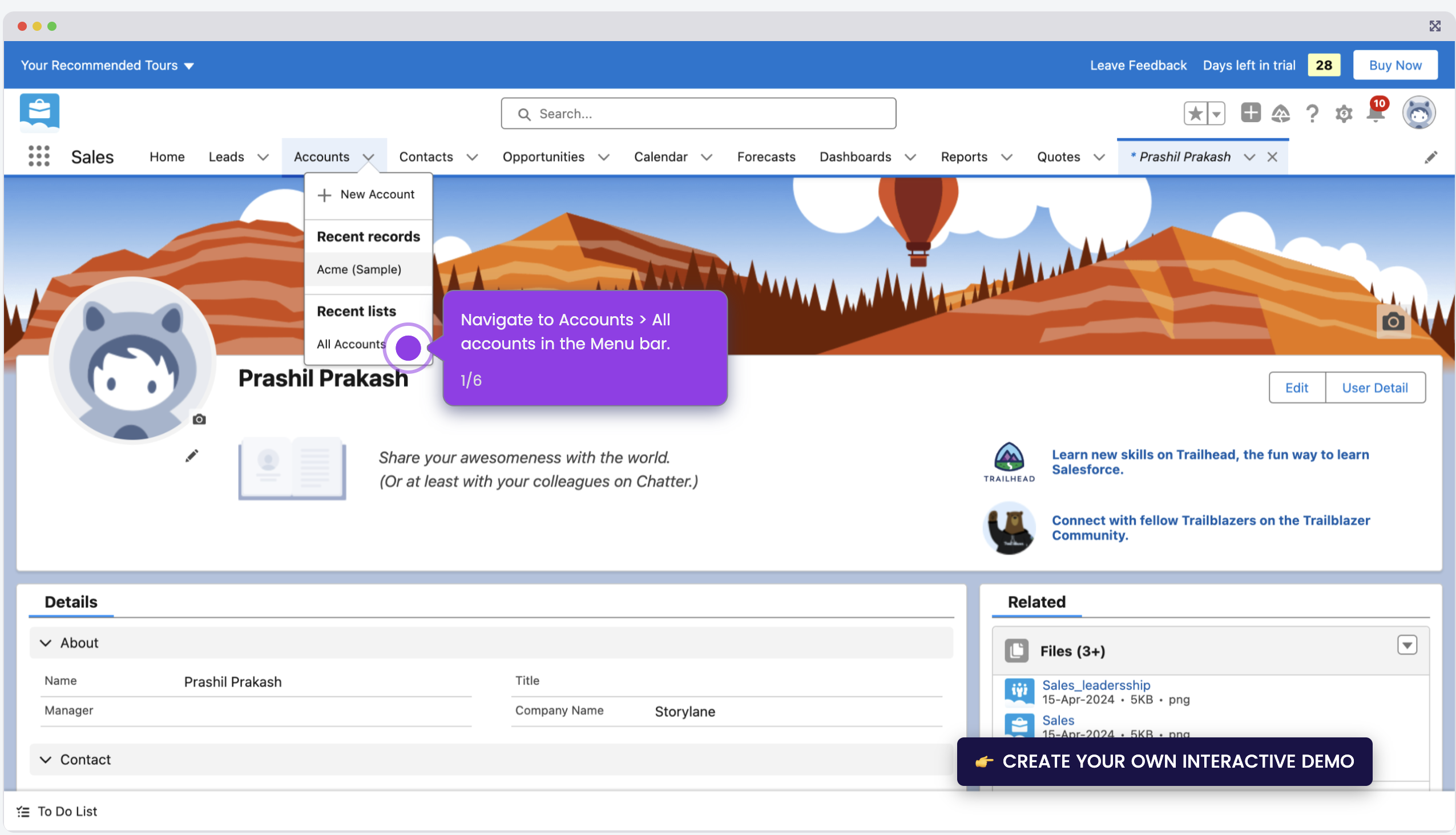Click the profile avatar icon
The width and height of the screenshot is (1456, 835).
pyautogui.click(x=1419, y=112)
